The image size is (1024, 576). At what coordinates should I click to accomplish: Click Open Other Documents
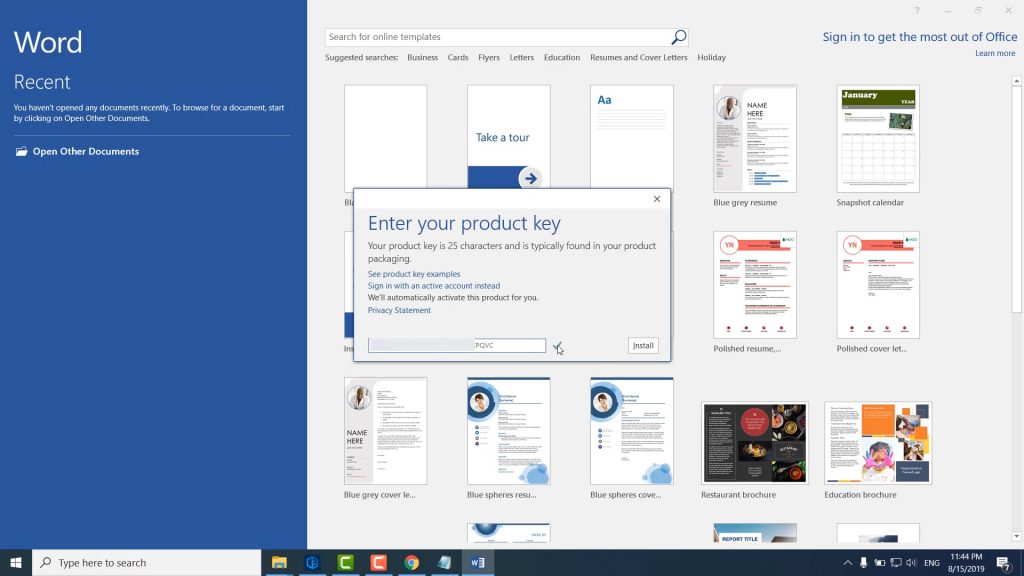click(86, 152)
